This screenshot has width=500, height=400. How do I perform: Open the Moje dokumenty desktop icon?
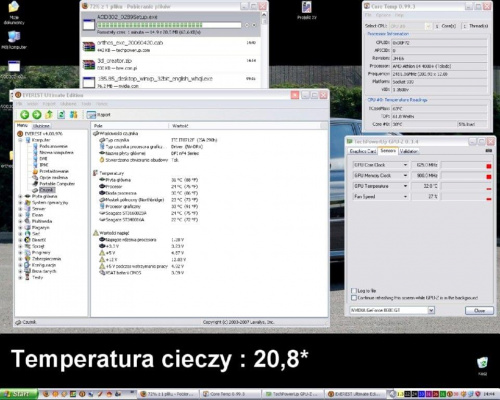click(14, 13)
